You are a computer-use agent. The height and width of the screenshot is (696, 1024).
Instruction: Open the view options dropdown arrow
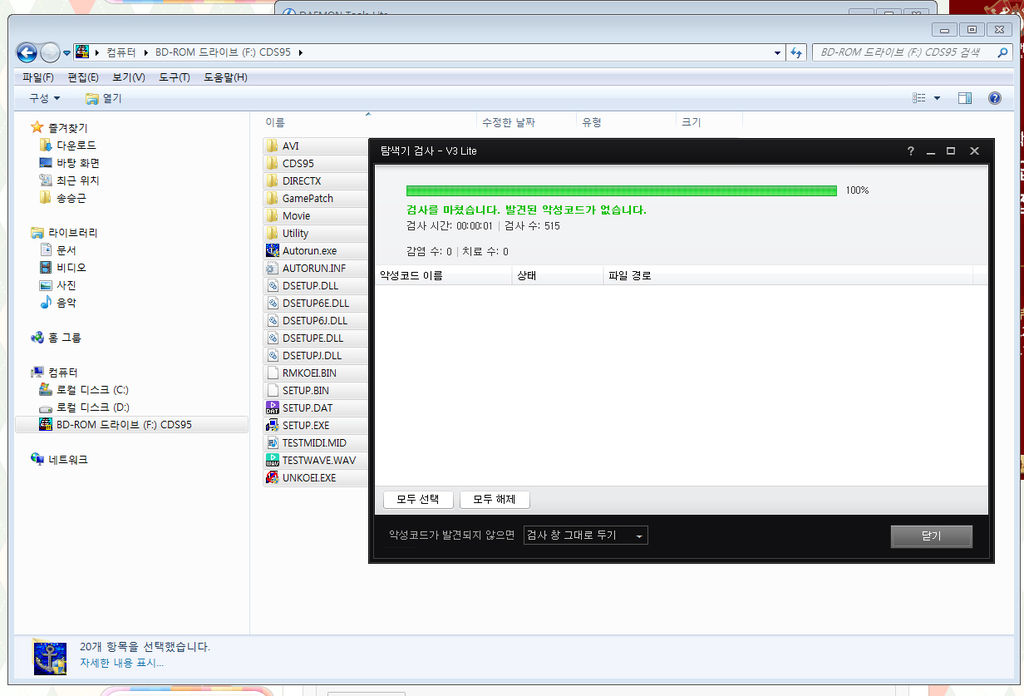pos(937,98)
